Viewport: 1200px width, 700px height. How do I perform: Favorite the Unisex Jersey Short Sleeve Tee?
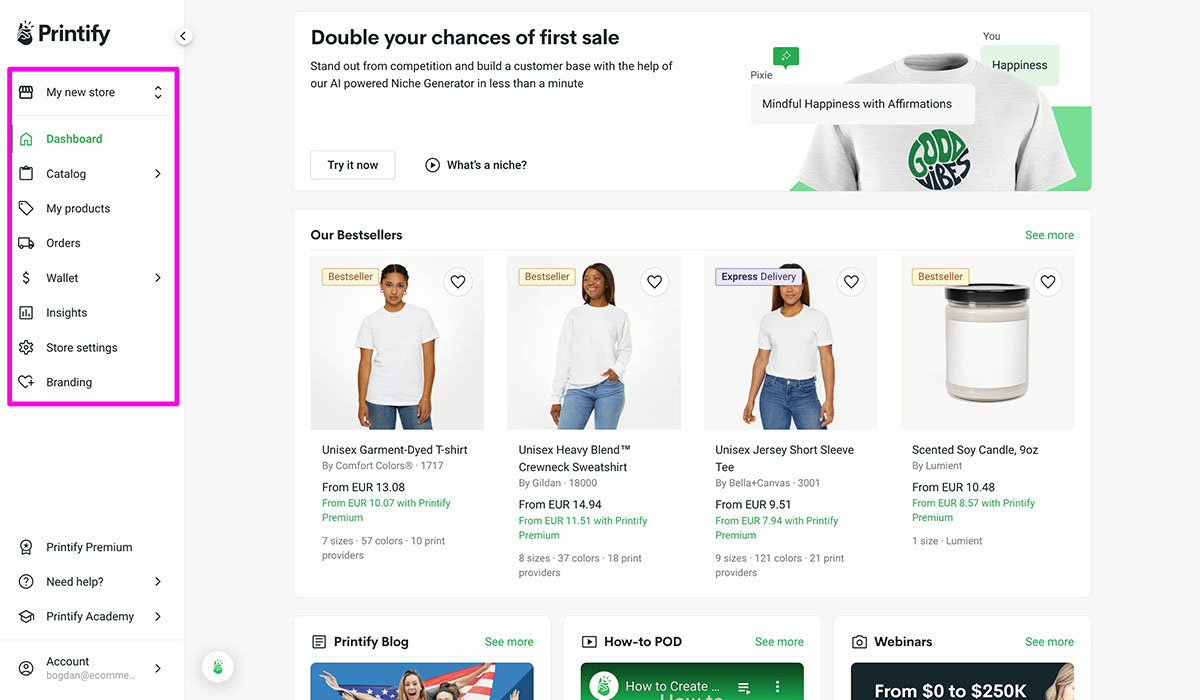(851, 282)
